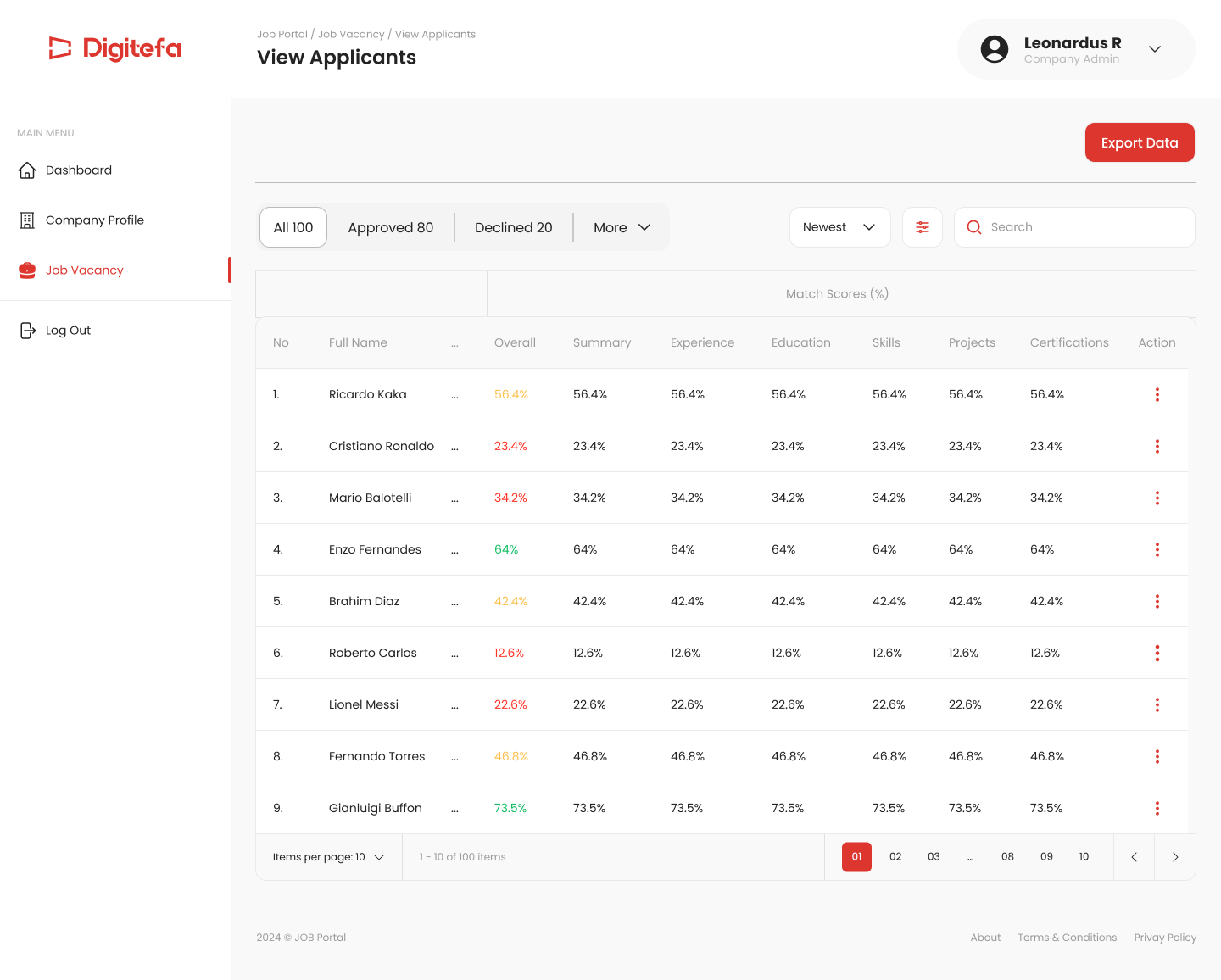Expand the Leonardus R account dropdown

point(1155,49)
